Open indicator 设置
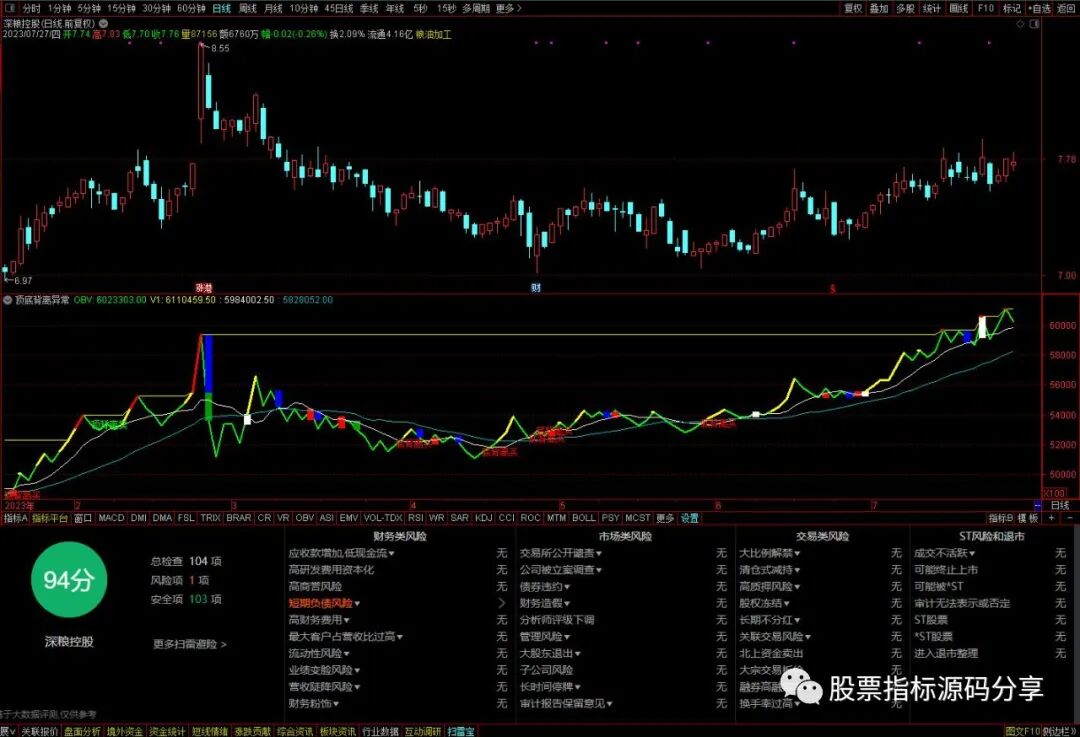Image resolution: width=1080 pixels, height=737 pixels. [689, 518]
